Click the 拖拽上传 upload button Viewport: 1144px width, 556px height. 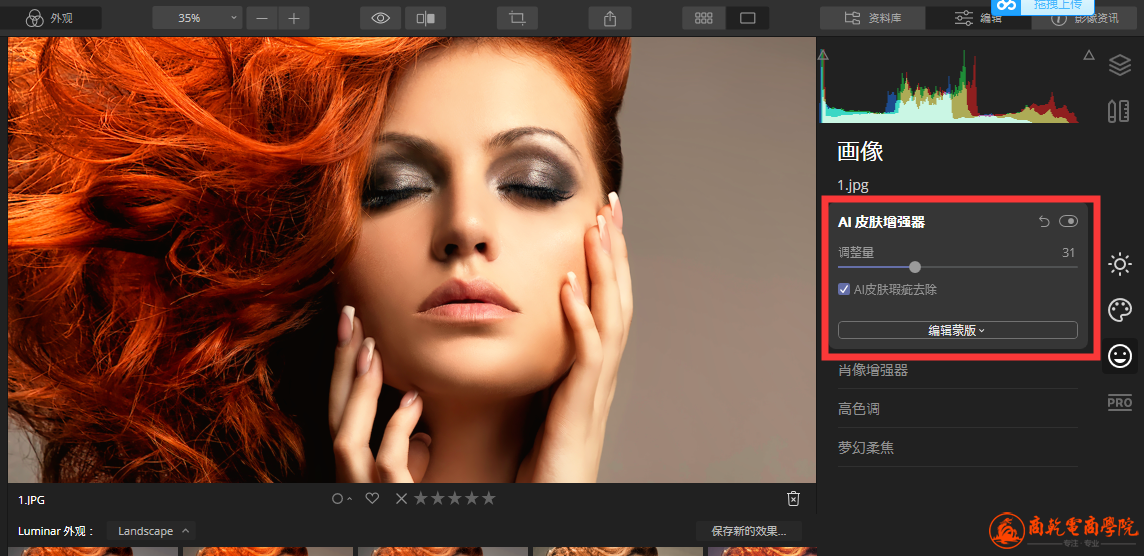pyautogui.click(x=1042, y=5)
